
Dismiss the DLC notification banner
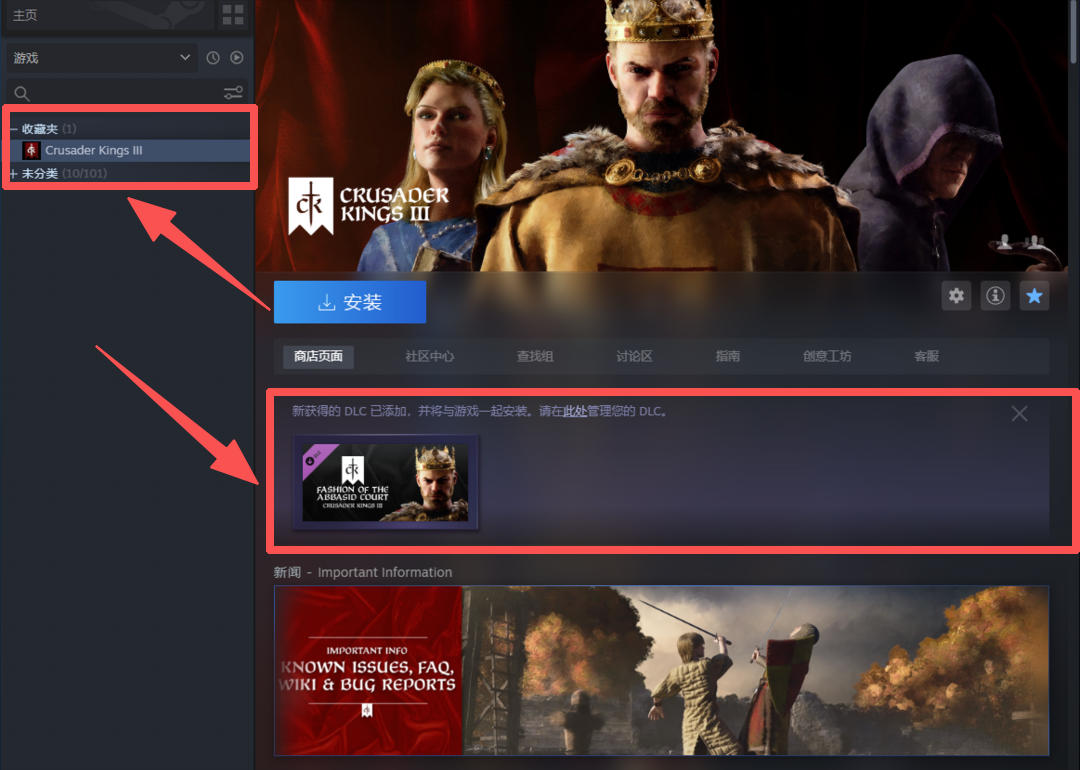coord(1019,414)
